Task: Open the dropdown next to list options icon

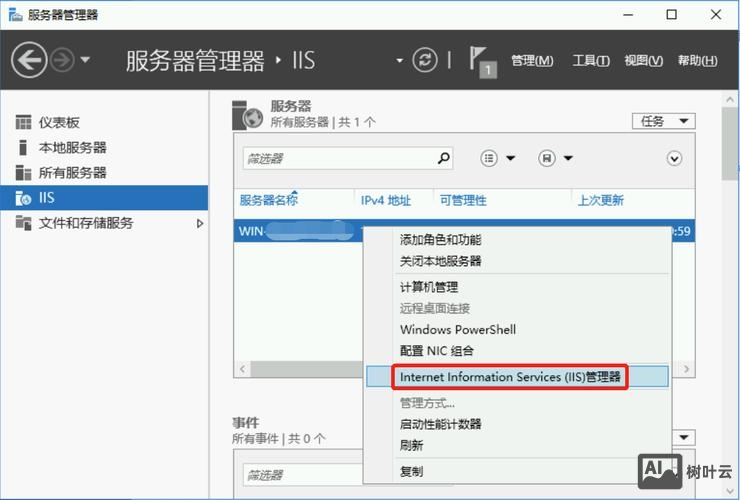Action: point(511,158)
